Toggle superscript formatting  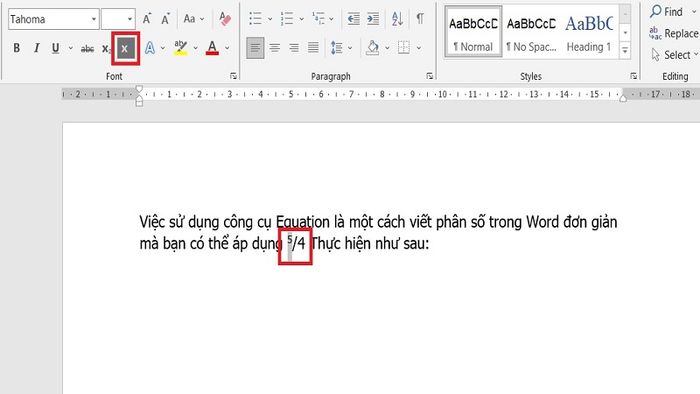125,48
